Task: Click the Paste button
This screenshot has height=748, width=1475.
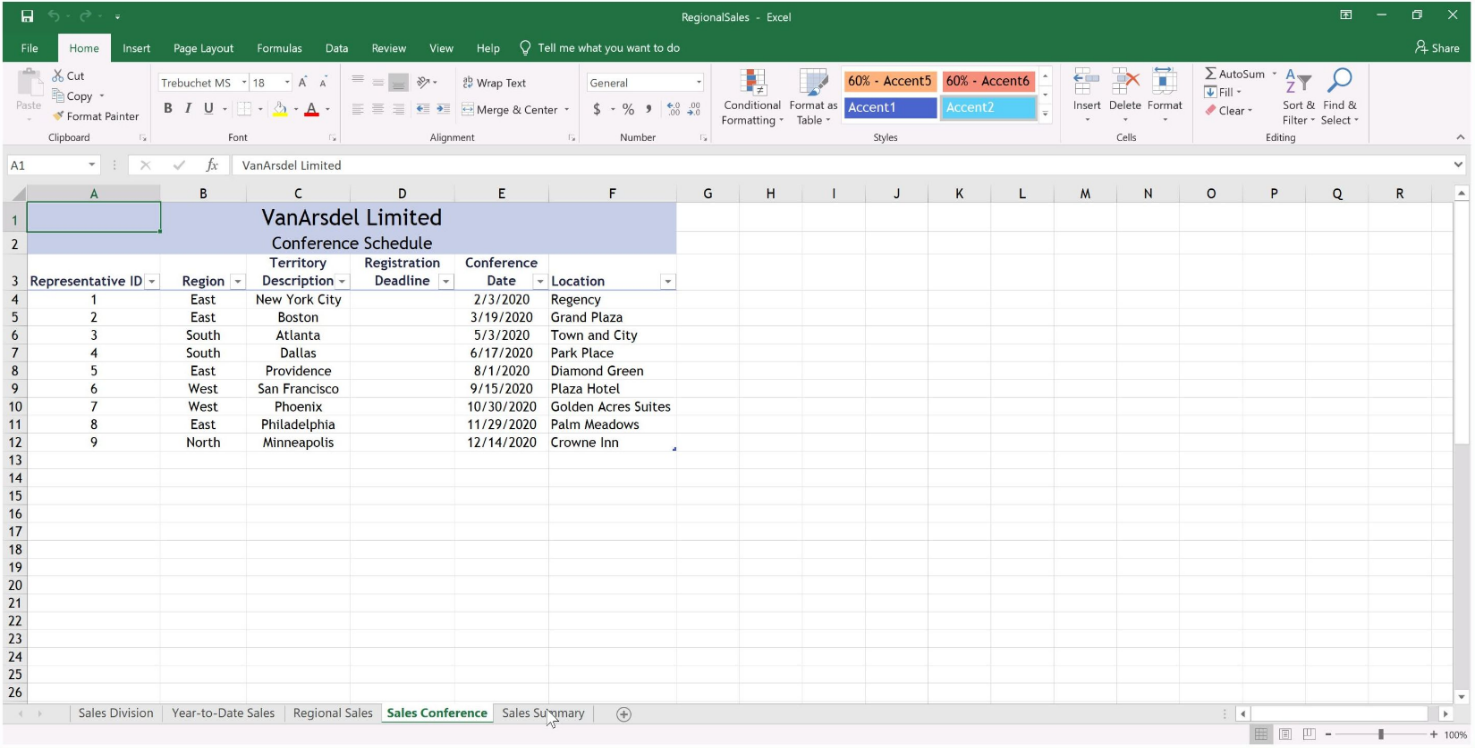Action: pos(29,94)
